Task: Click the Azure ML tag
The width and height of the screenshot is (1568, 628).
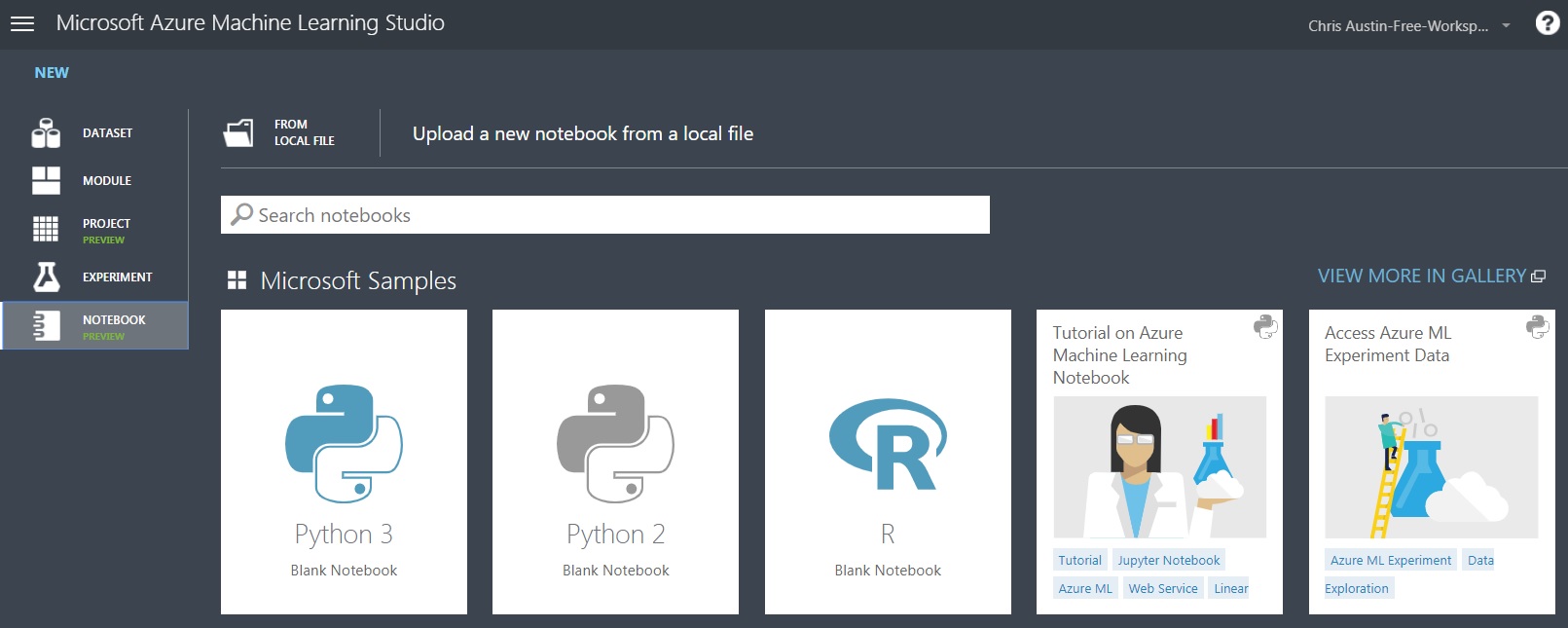Action: click(1085, 588)
